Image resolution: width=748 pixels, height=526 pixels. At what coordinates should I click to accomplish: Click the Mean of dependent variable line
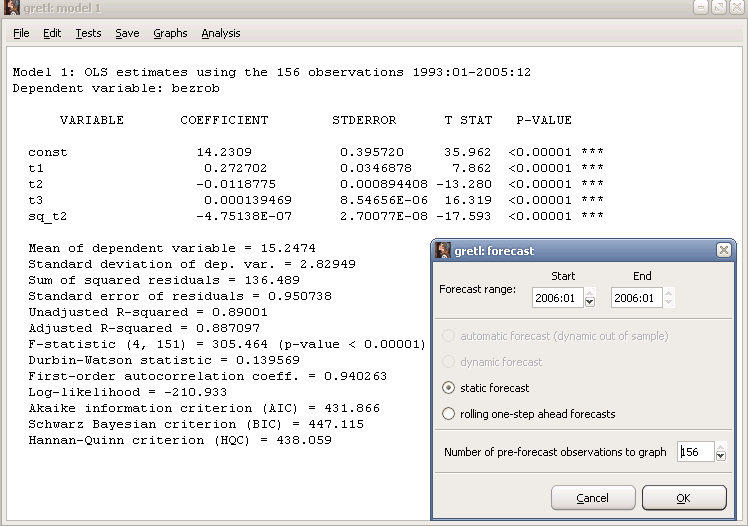click(172, 248)
